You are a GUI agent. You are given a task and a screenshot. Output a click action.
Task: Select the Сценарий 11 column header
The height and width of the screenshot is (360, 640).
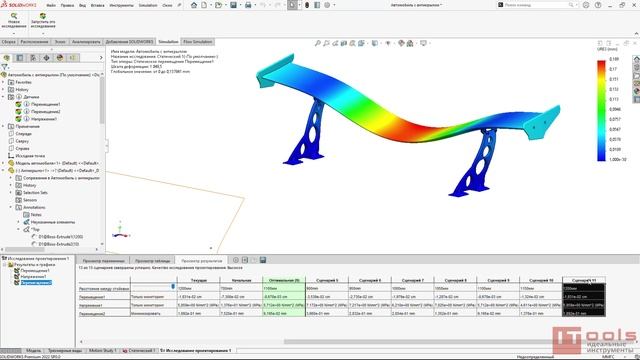coord(584,280)
